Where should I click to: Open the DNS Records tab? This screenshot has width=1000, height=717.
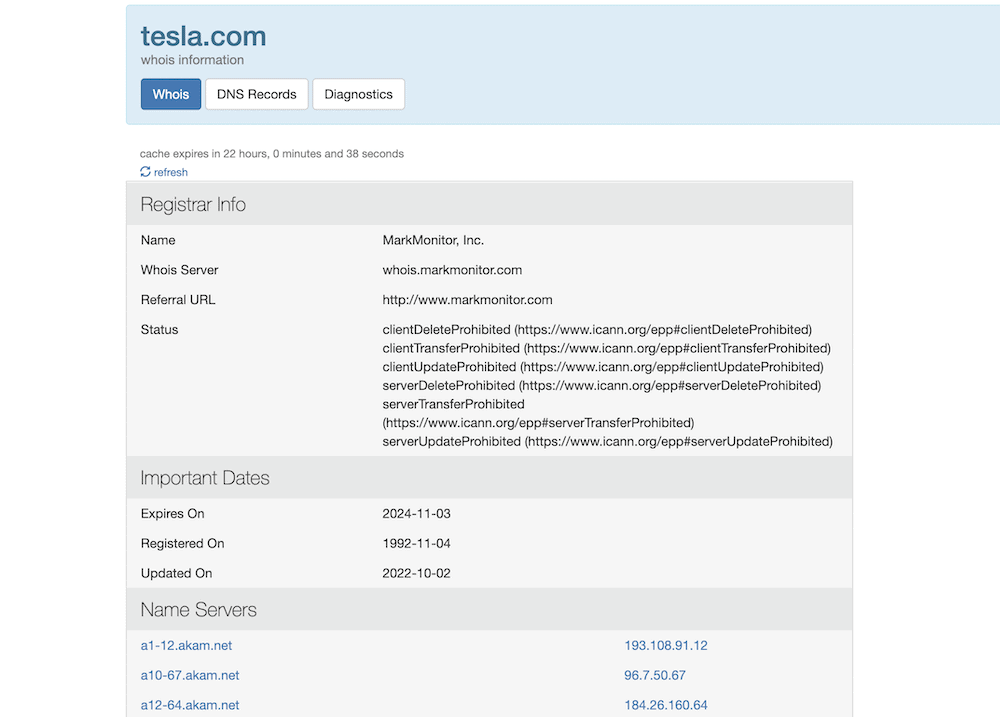tap(256, 94)
